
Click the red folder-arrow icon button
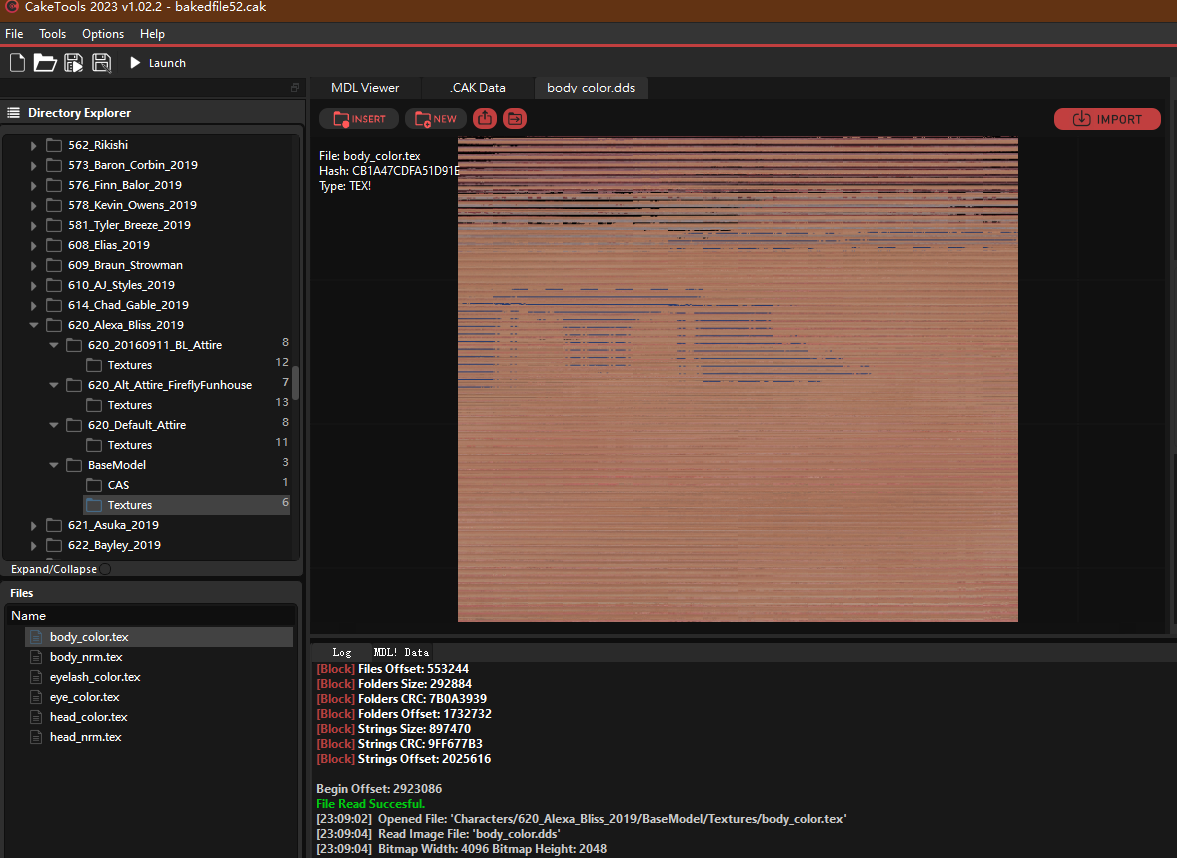coord(515,119)
